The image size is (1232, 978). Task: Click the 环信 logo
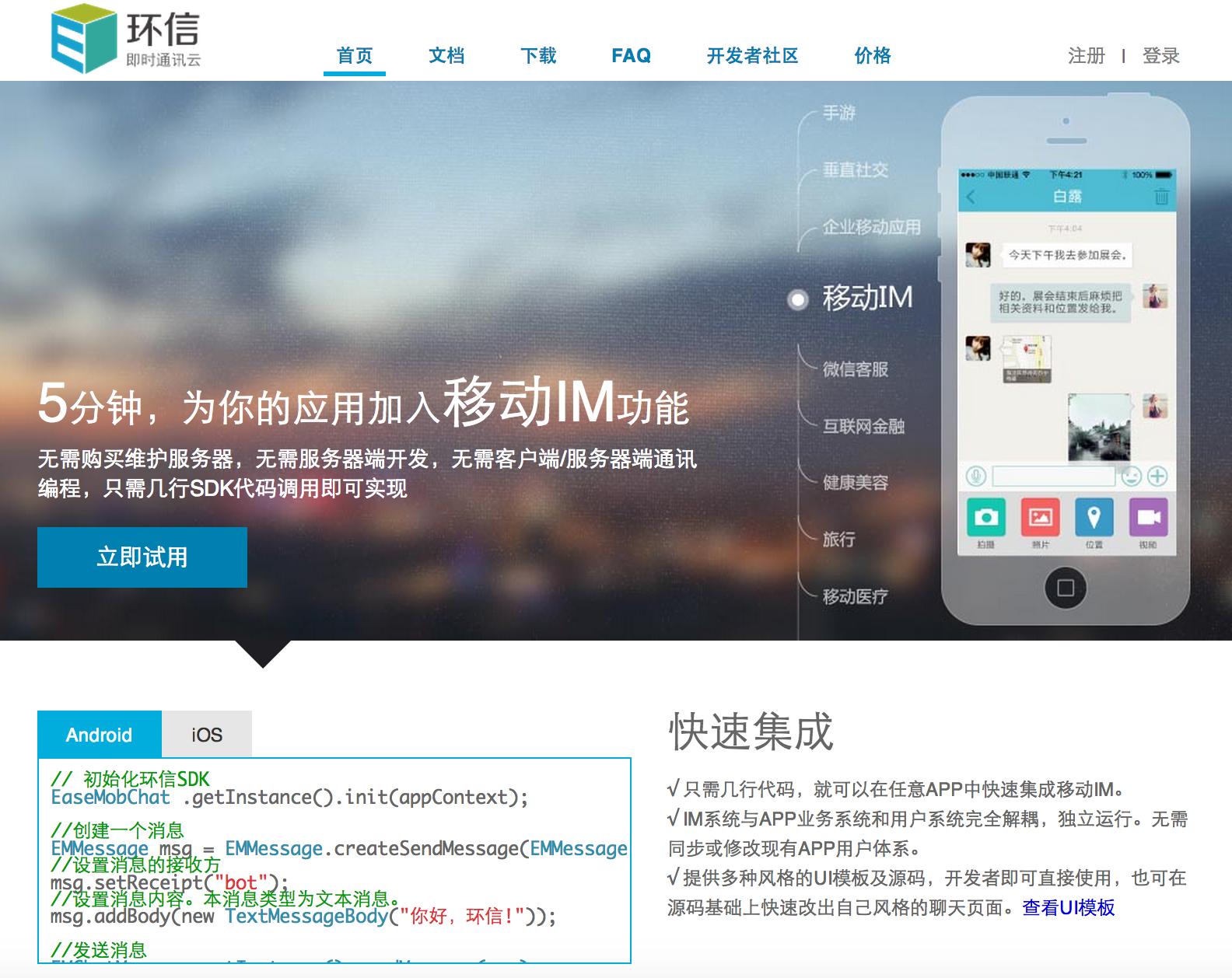[126, 39]
